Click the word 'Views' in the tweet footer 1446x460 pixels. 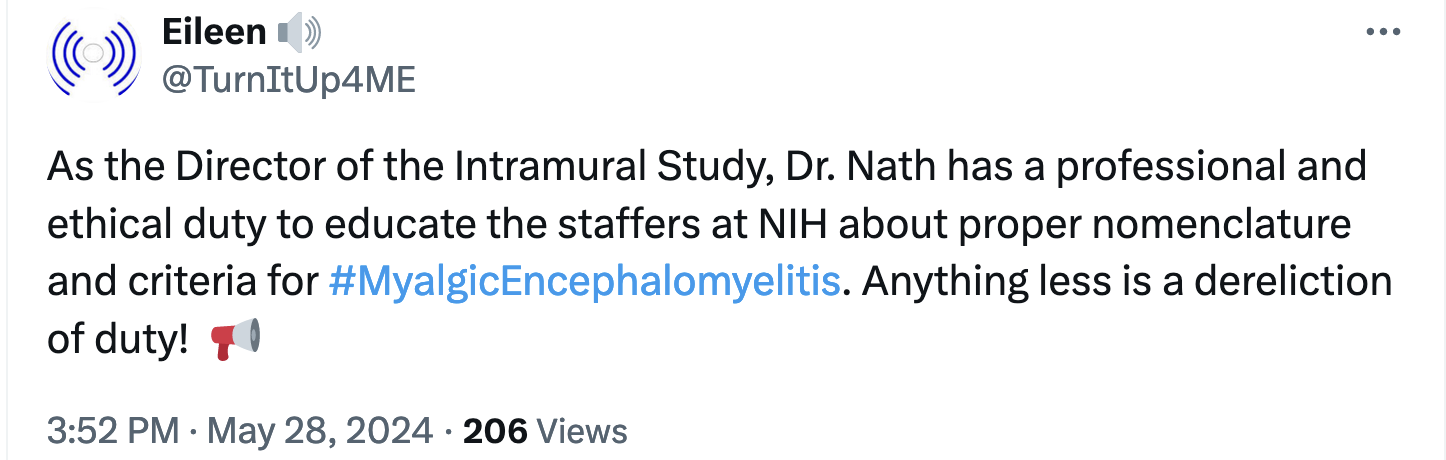tap(582, 431)
